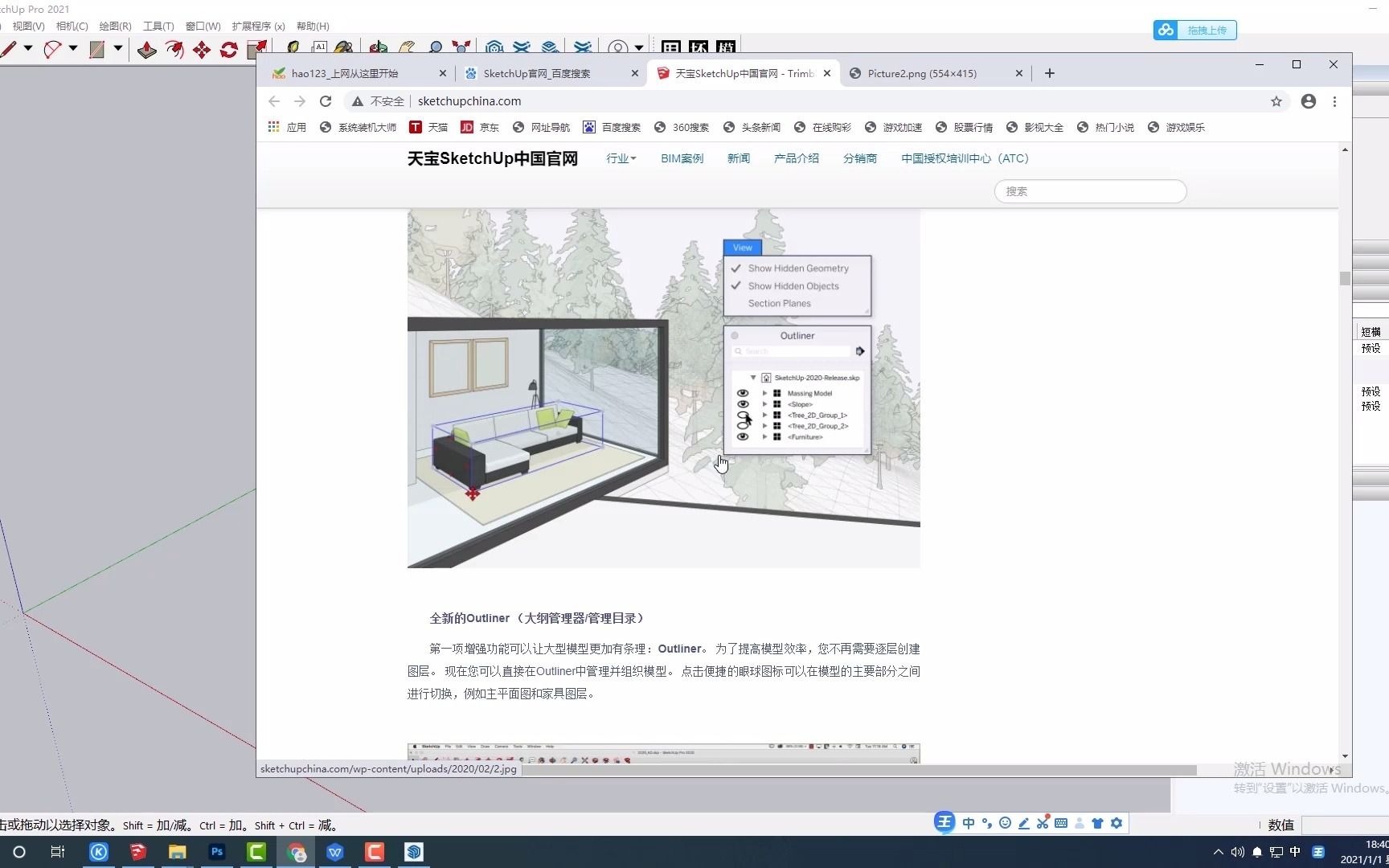Select the Line pencil tool in SketchUp
This screenshot has height=868, width=1389.
coord(8,49)
